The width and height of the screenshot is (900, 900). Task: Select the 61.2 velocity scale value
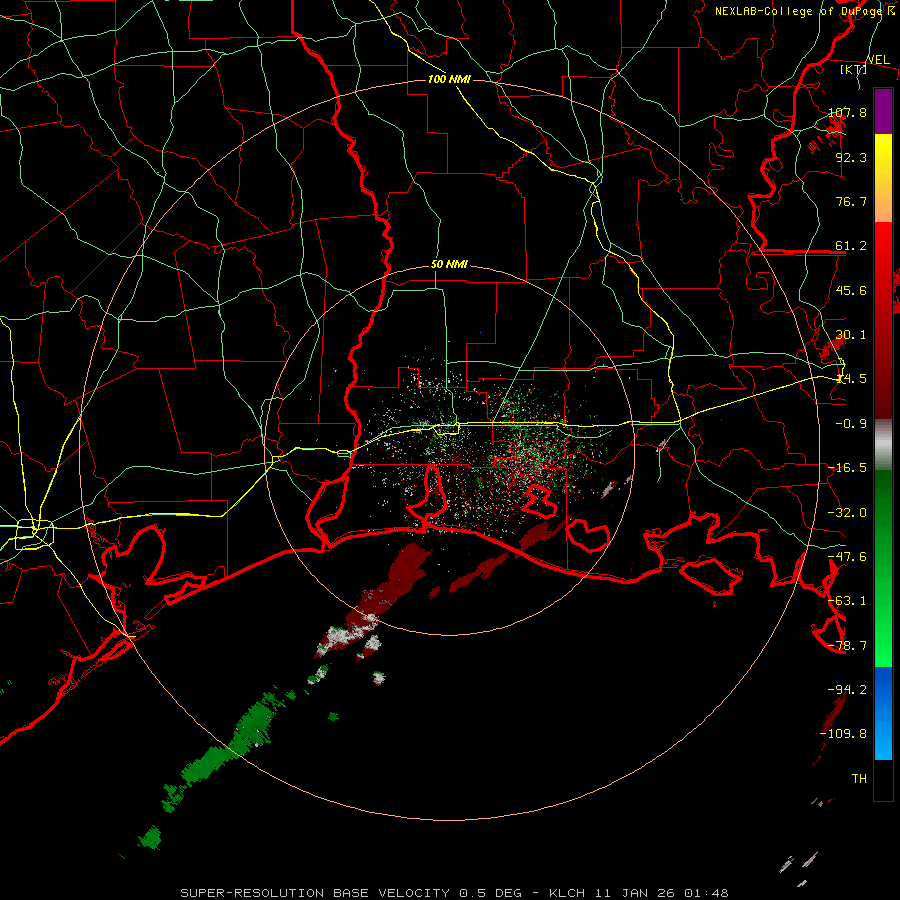(x=851, y=246)
